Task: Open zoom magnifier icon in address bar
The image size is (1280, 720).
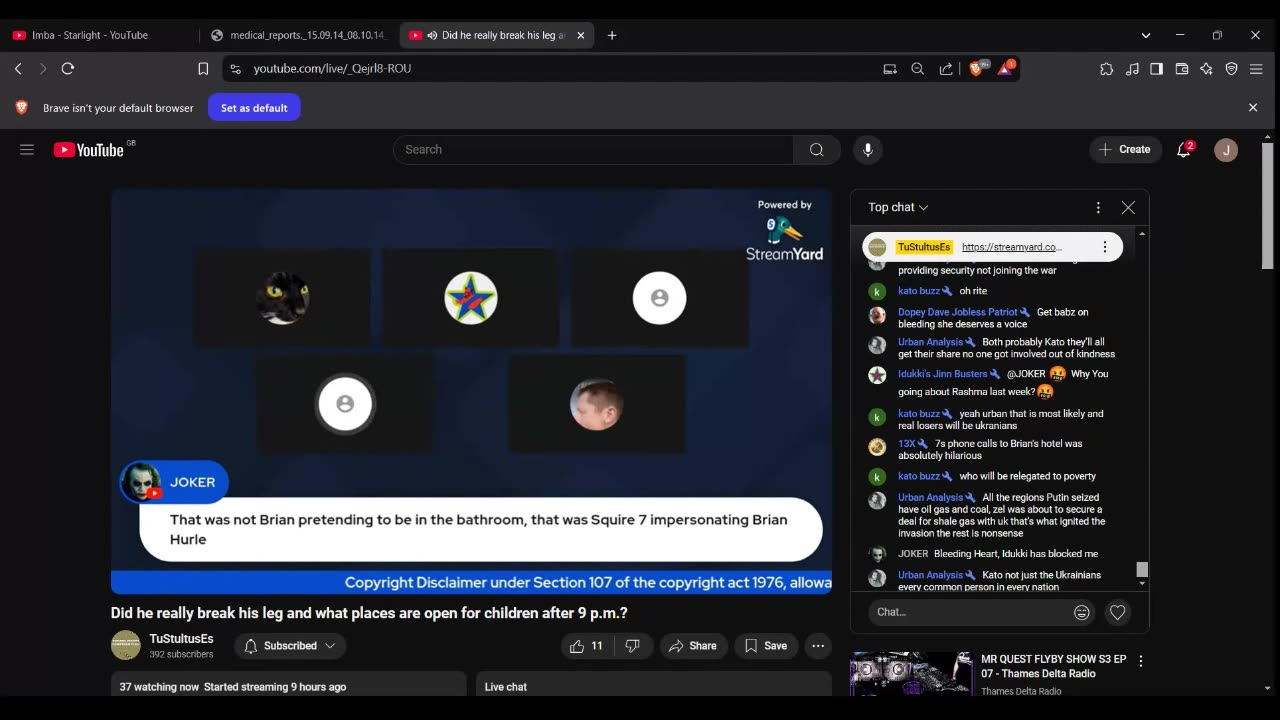Action: pos(917,69)
